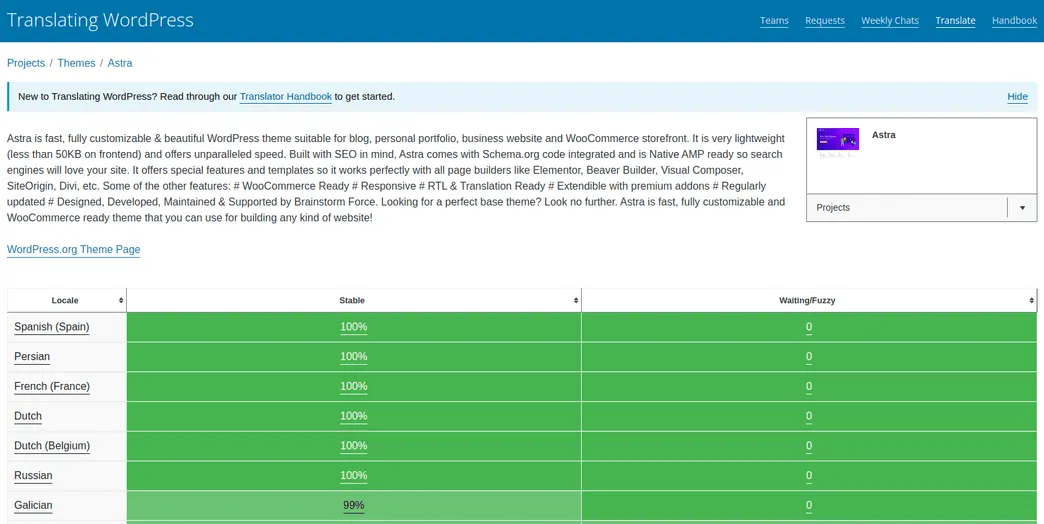Viewport: 1044px width, 524px height.
Task: Click the Astra title in sidebar box
Action: click(x=884, y=134)
